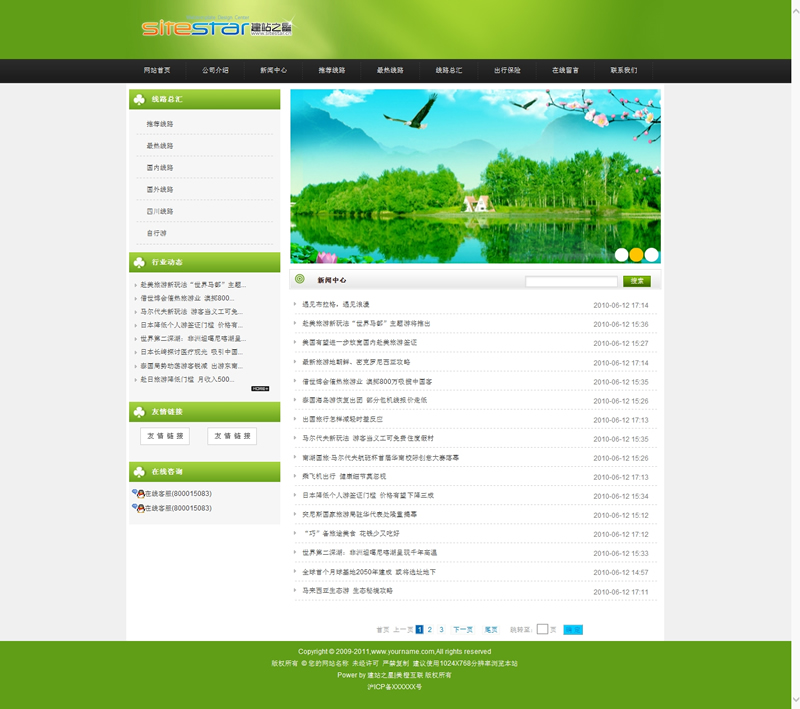Open 国内线路 in the sidebar route list
Viewport: 800px width, 709px height.
pos(160,168)
